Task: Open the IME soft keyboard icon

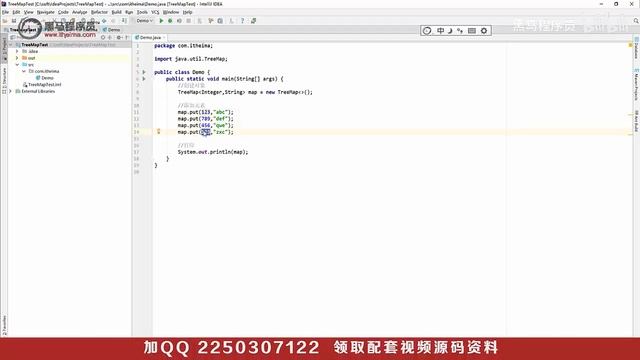Action: coord(472,31)
